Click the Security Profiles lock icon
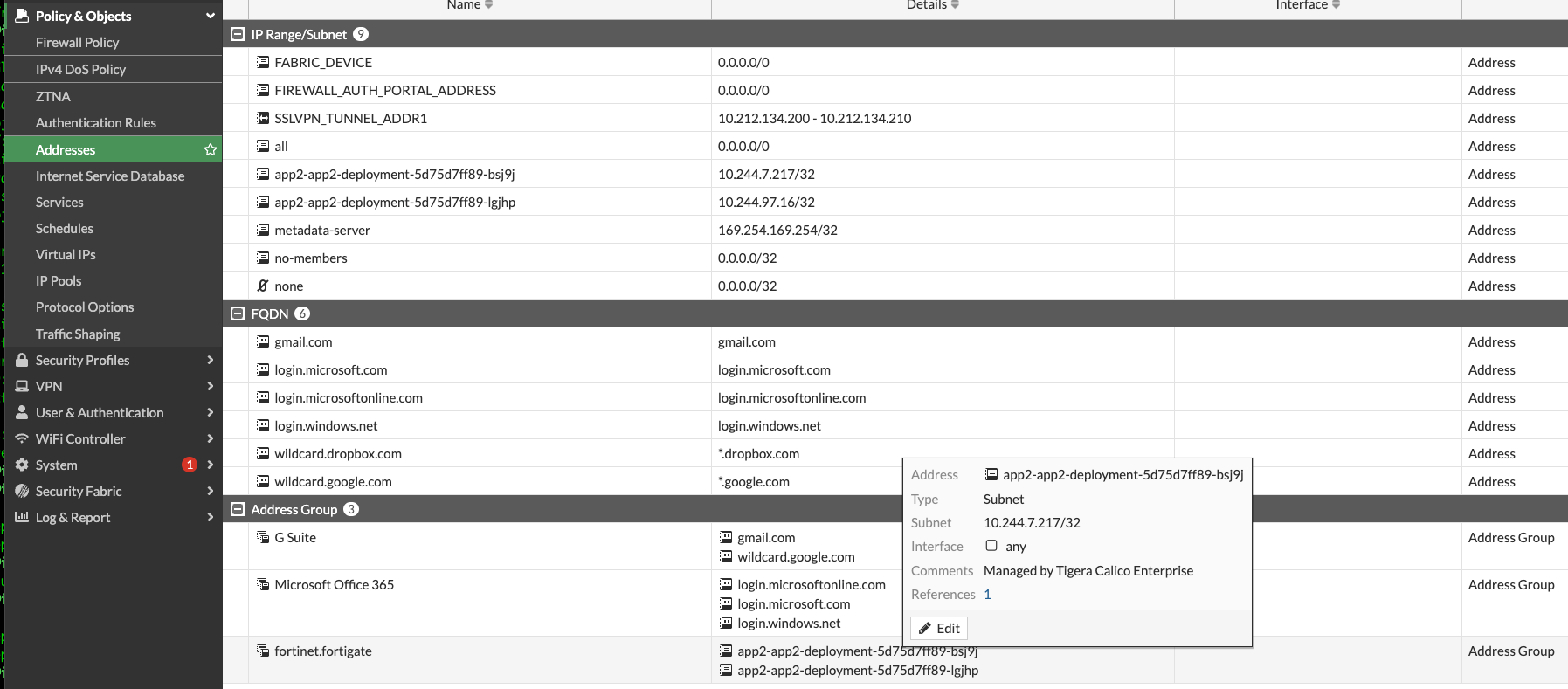Screen dimensions: 1568x689 22,360
